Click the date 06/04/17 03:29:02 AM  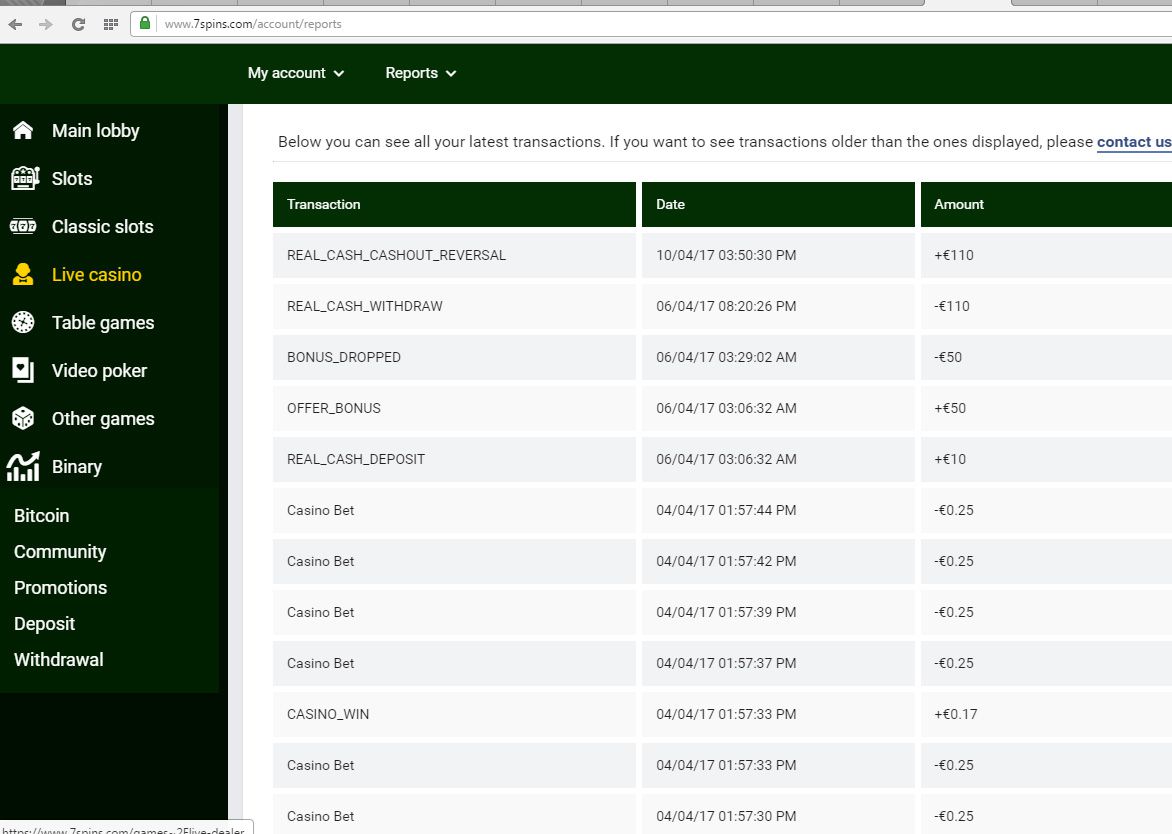point(726,357)
